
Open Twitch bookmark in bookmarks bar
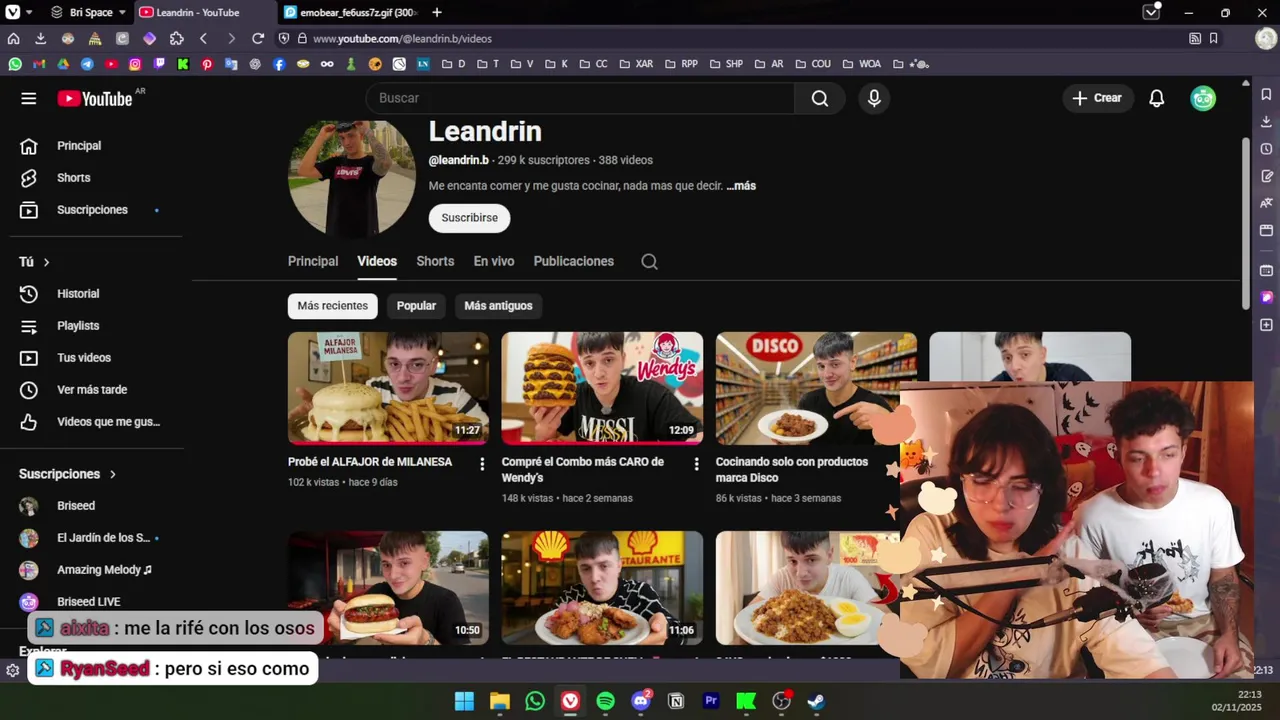coord(159,64)
